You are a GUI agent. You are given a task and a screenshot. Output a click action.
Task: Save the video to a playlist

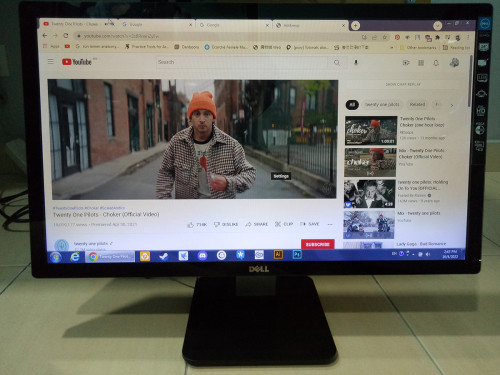[x=310, y=224]
